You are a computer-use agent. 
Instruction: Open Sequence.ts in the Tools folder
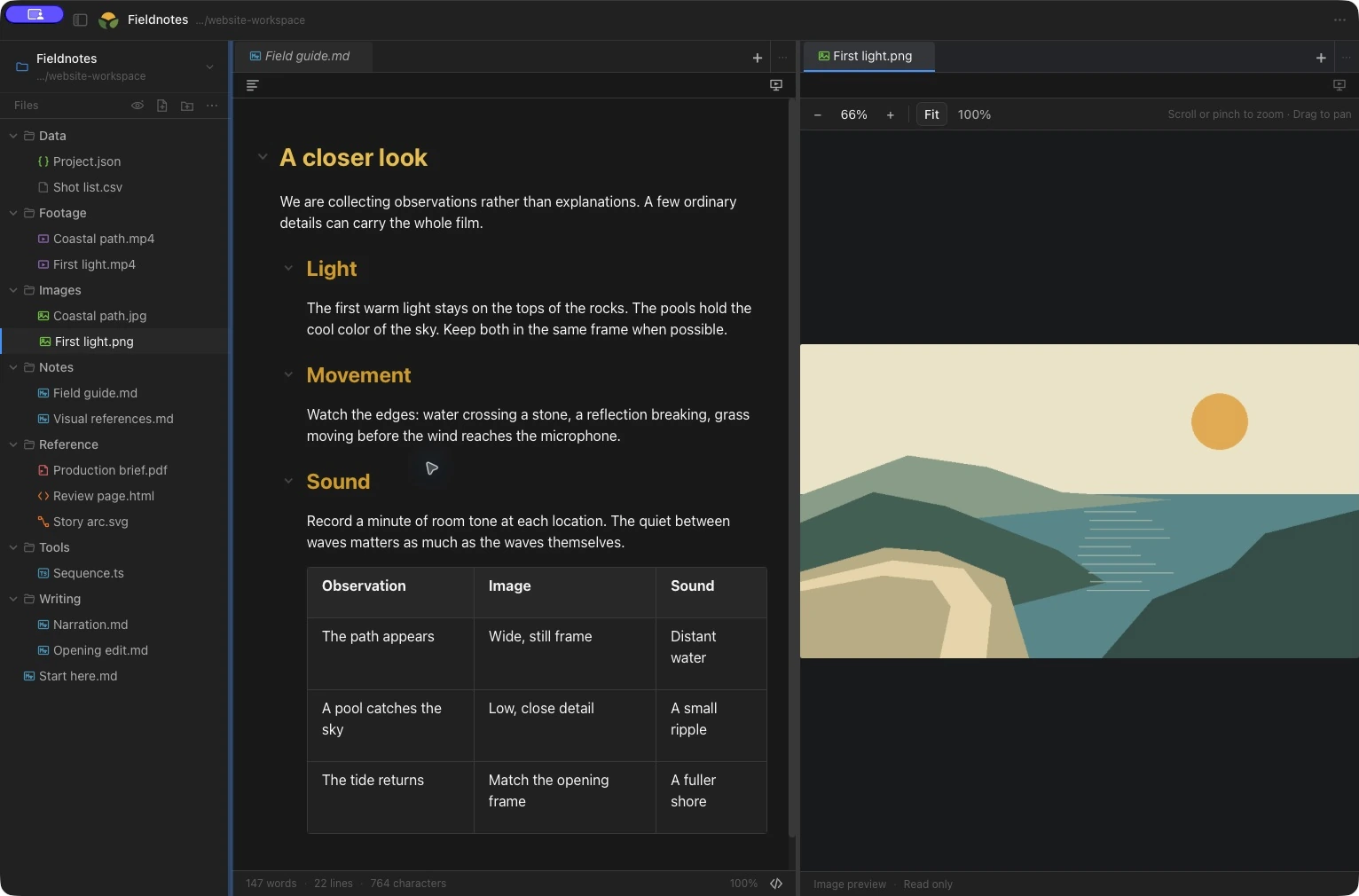point(89,573)
